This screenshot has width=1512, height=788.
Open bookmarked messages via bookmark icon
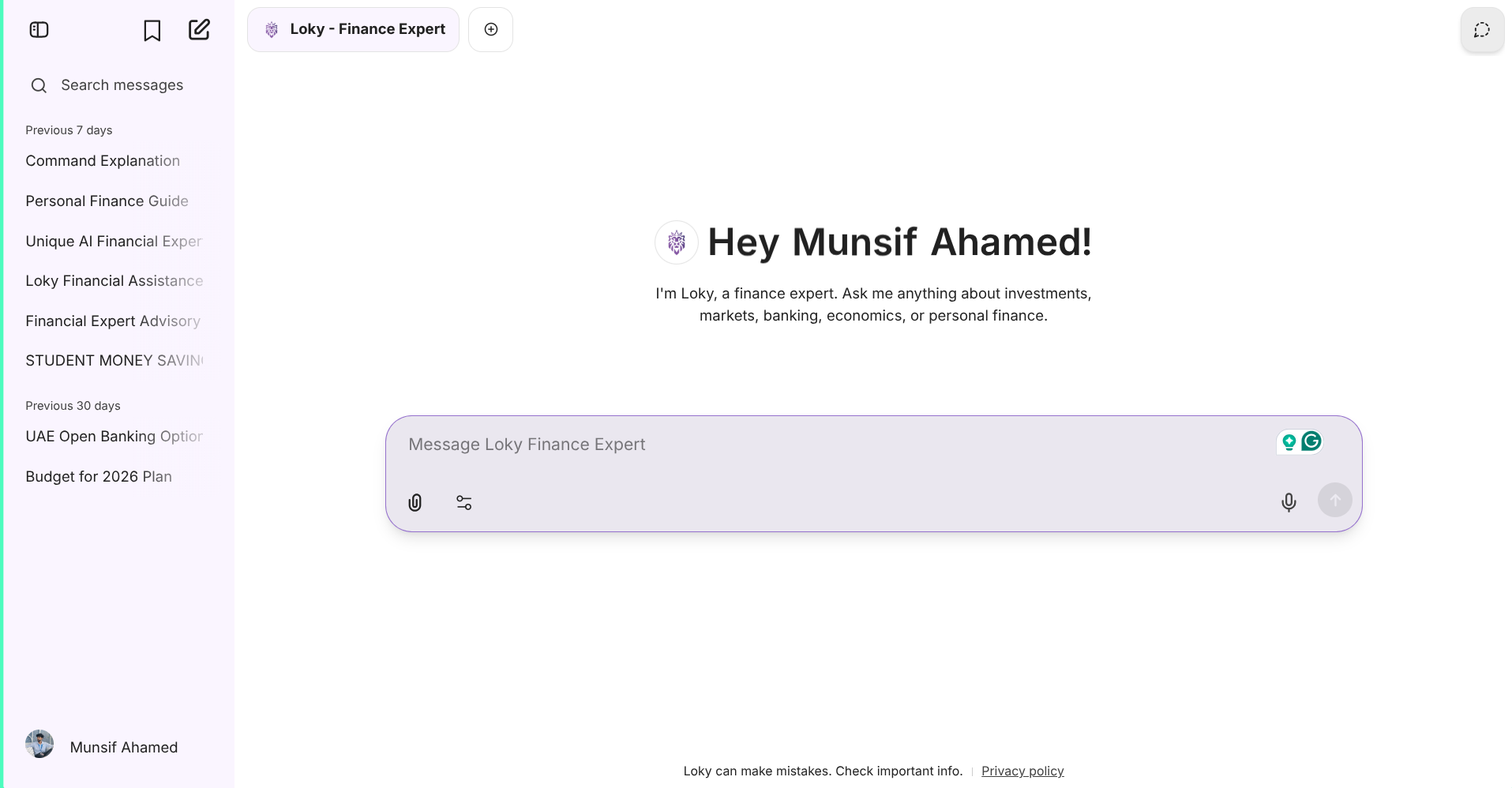point(151,29)
